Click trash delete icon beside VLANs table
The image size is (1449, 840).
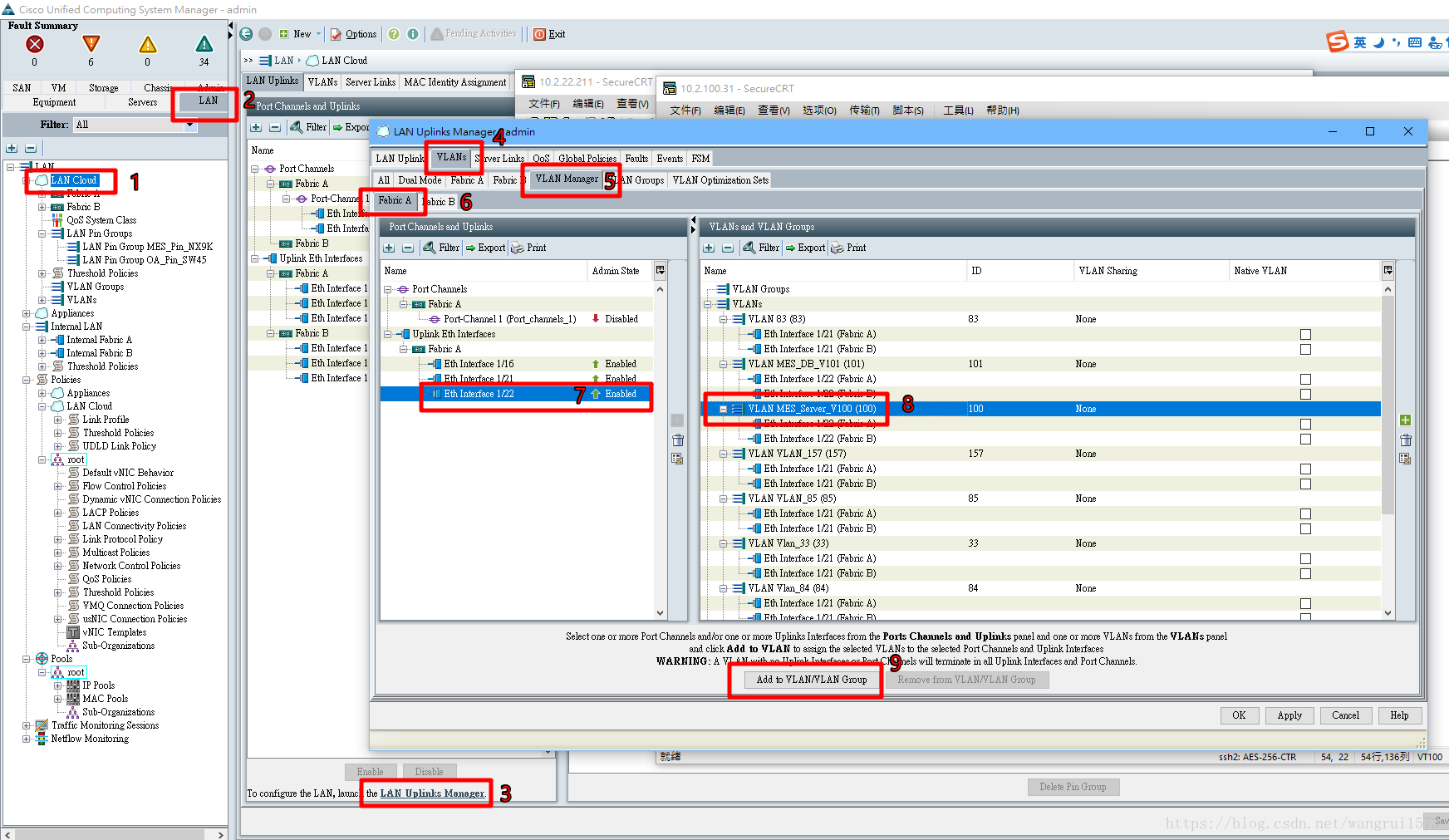pos(1405,440)
